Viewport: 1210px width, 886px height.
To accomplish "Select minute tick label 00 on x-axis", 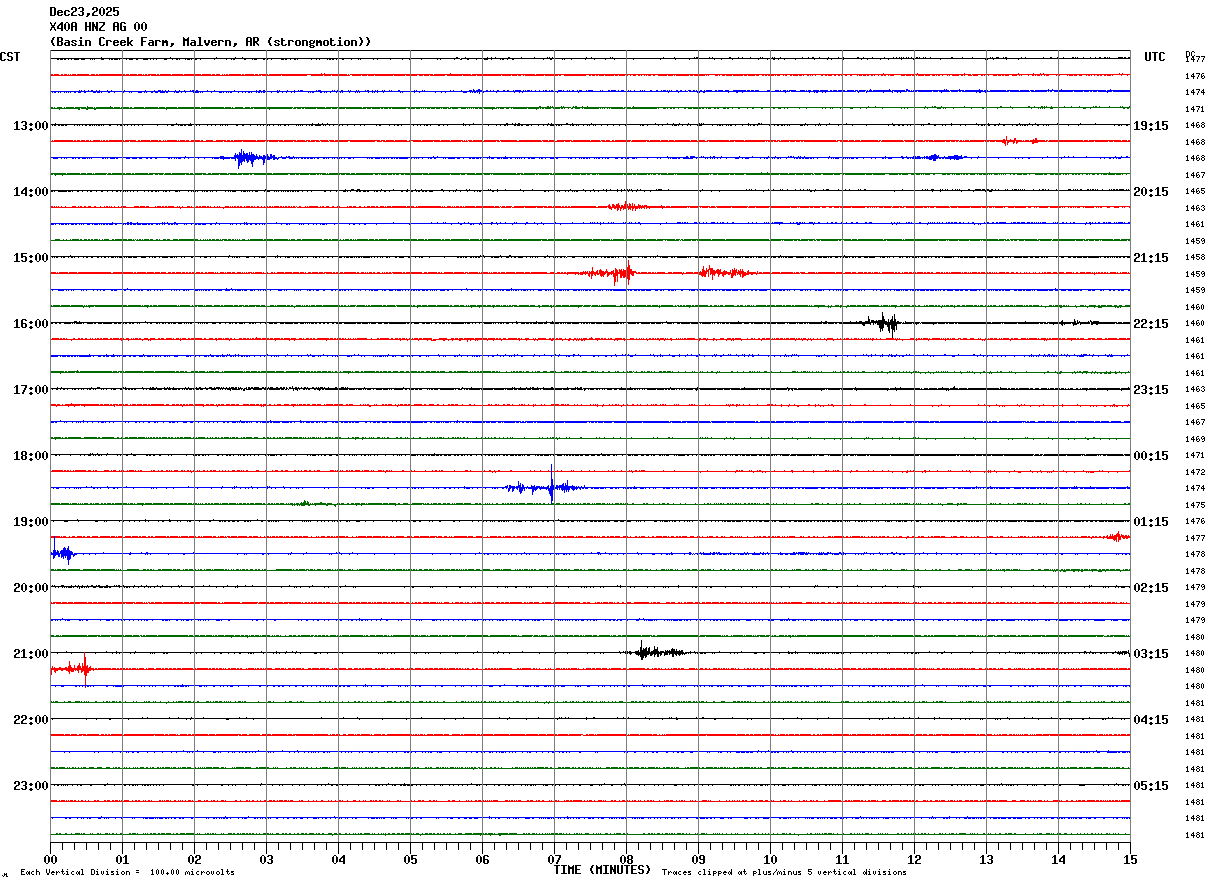I will click(50, 859).
